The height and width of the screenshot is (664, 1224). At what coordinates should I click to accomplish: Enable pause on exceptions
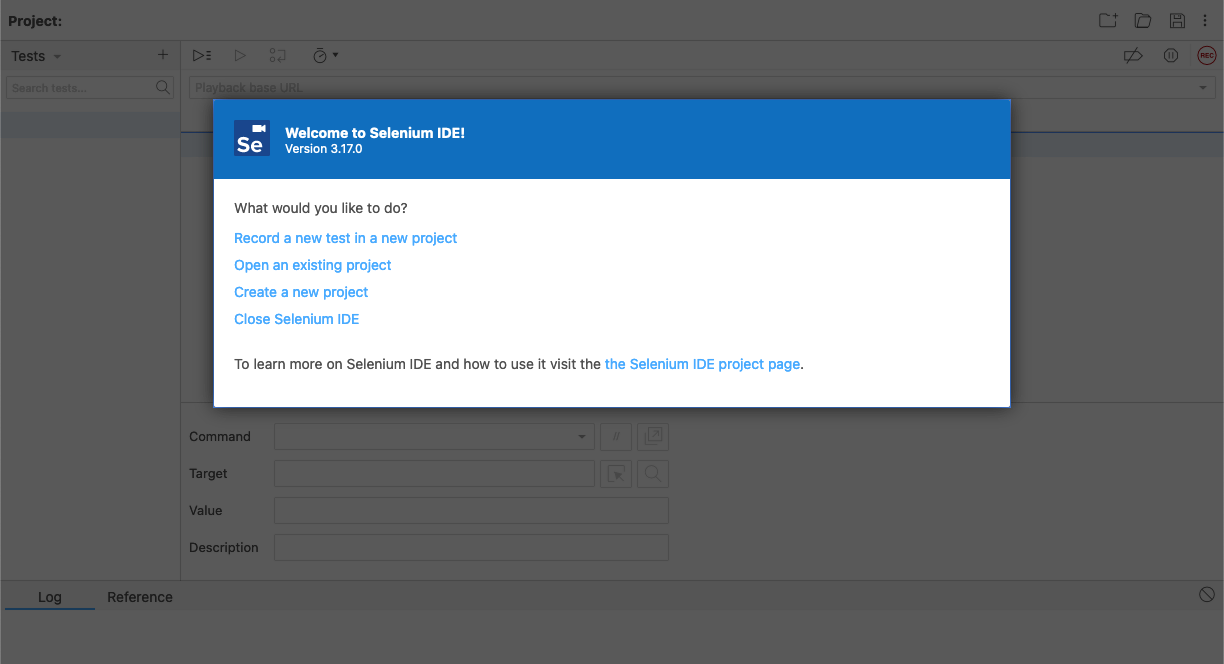click(1171, 55)
